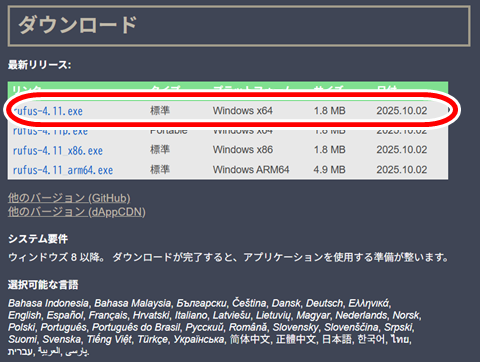Choose Deutsch language
Image resolution: width=480 pixels, height=362 pixels.
tap(324, 303)
